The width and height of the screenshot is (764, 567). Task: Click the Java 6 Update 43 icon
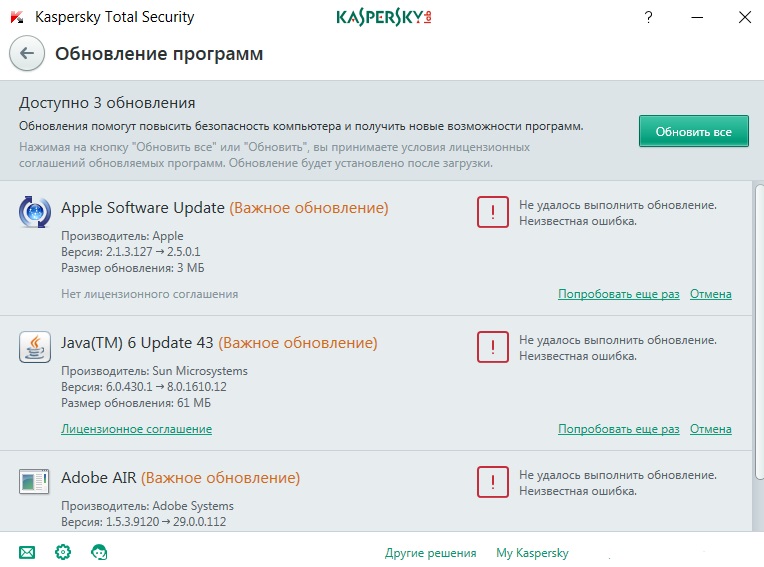(x=35, y=347)
